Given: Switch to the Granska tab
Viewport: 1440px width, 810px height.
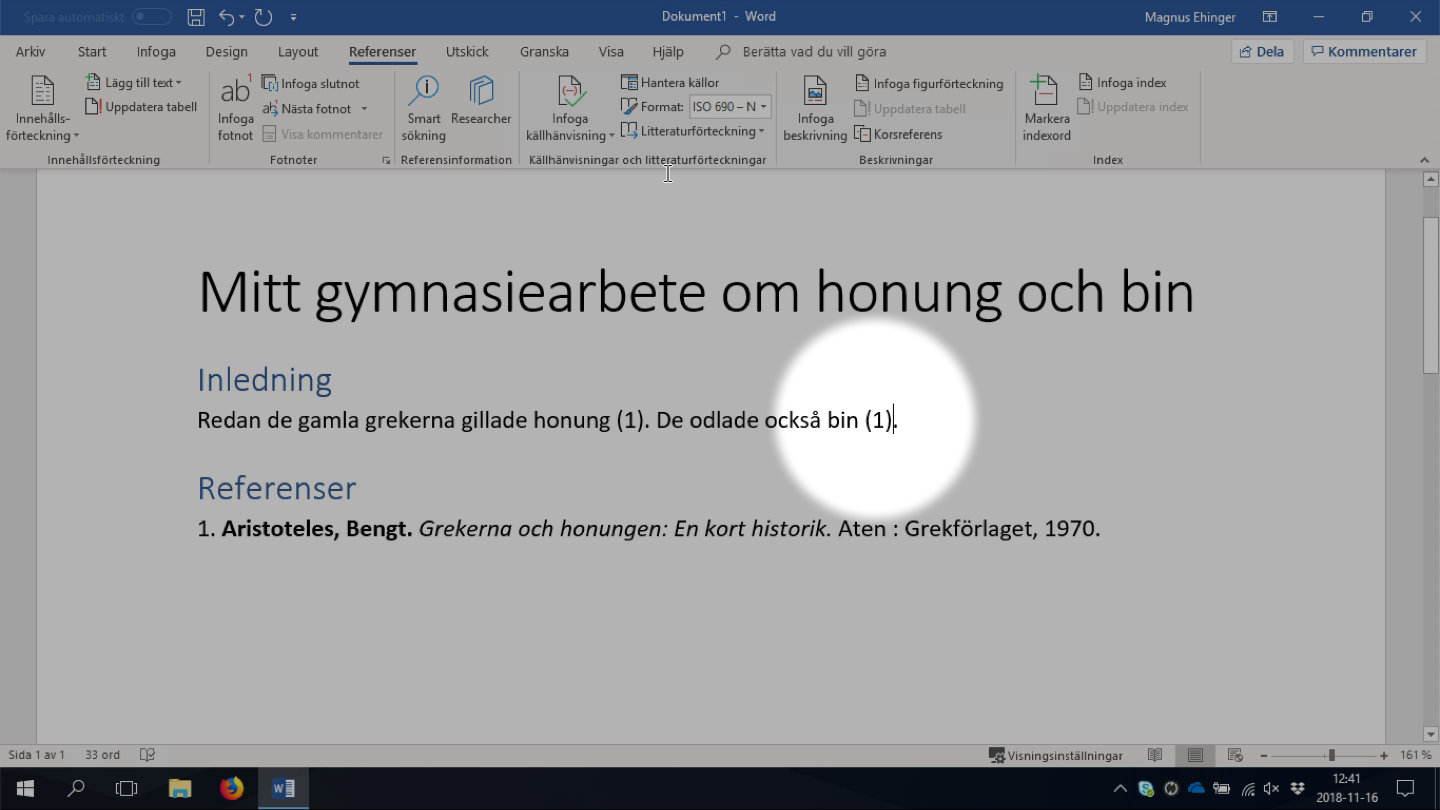Looking at the screenshot, I should 544,52.
